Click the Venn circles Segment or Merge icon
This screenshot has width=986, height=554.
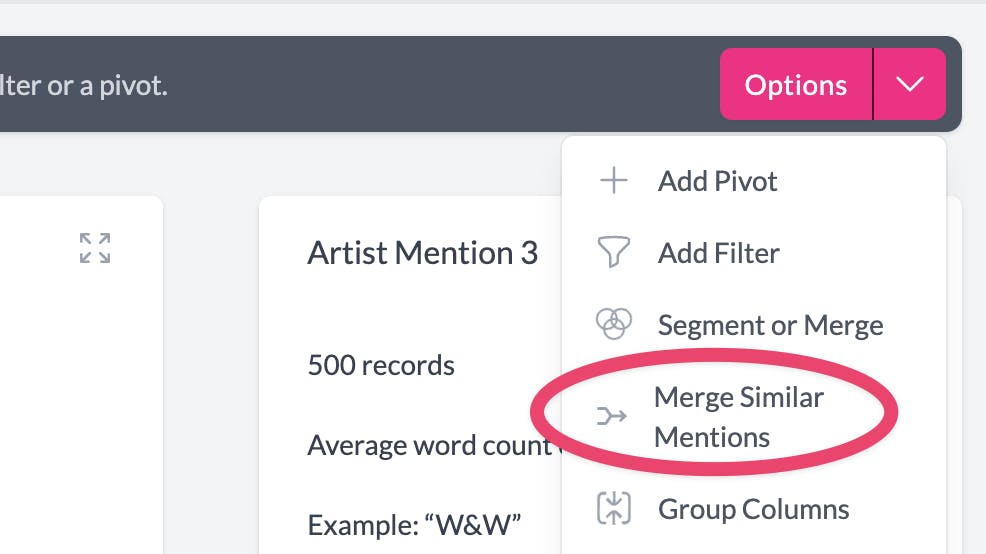[x=612, y=324]
